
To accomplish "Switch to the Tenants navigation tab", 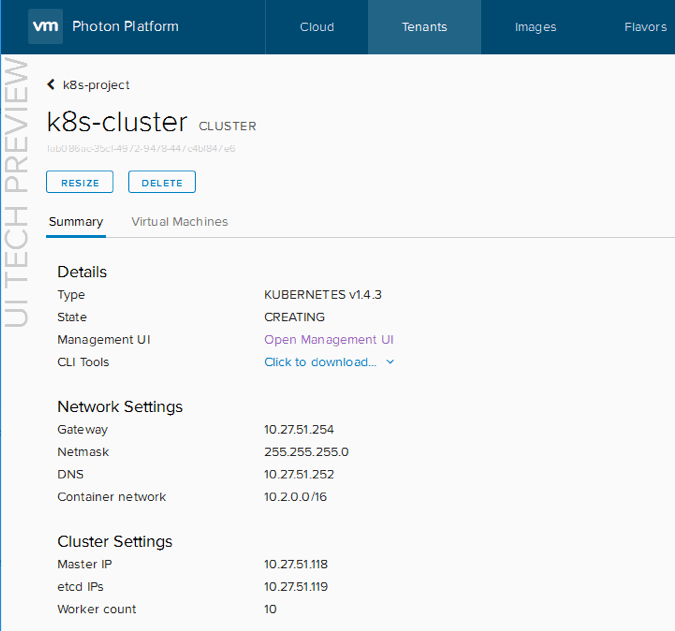I will pos(424,27).
